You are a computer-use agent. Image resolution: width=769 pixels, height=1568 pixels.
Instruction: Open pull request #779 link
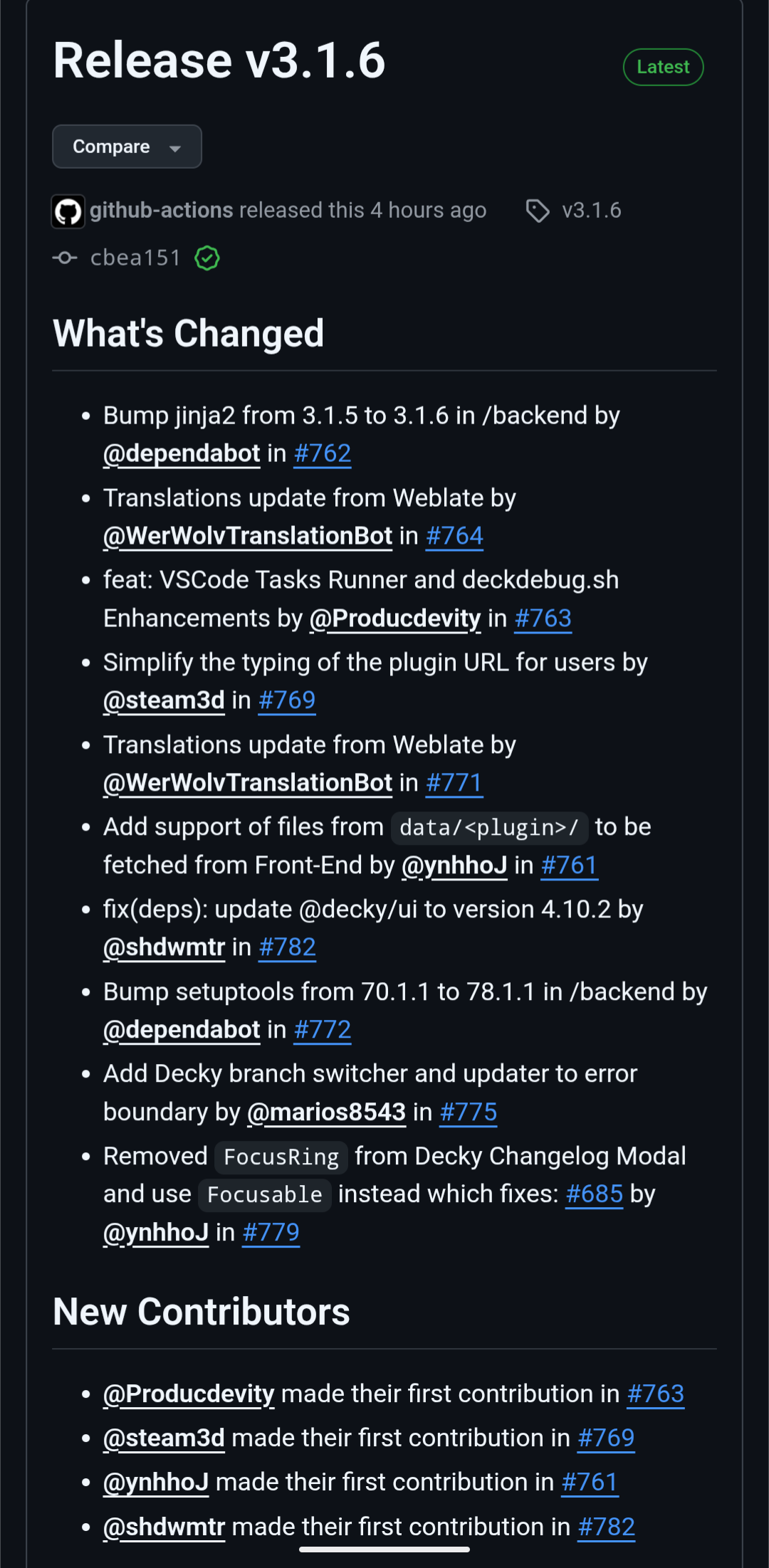271,1232
